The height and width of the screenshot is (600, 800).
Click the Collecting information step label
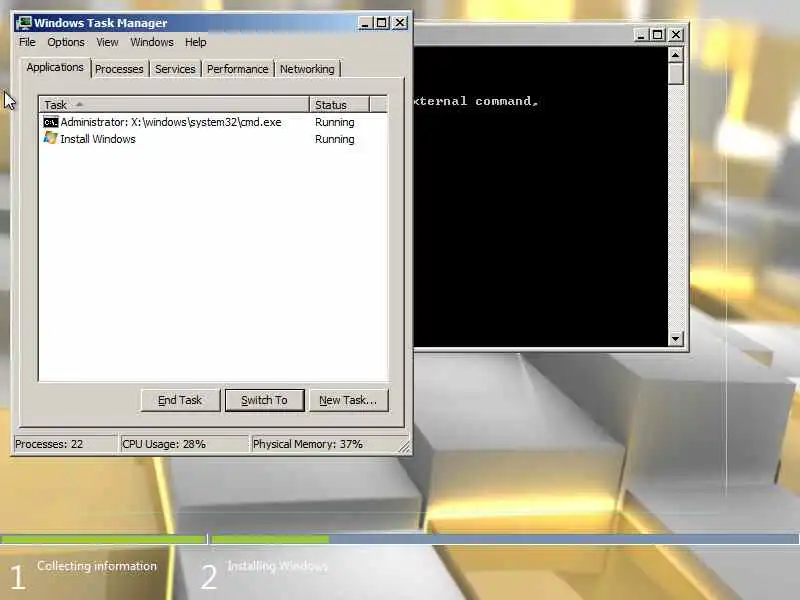pos(97,566)
